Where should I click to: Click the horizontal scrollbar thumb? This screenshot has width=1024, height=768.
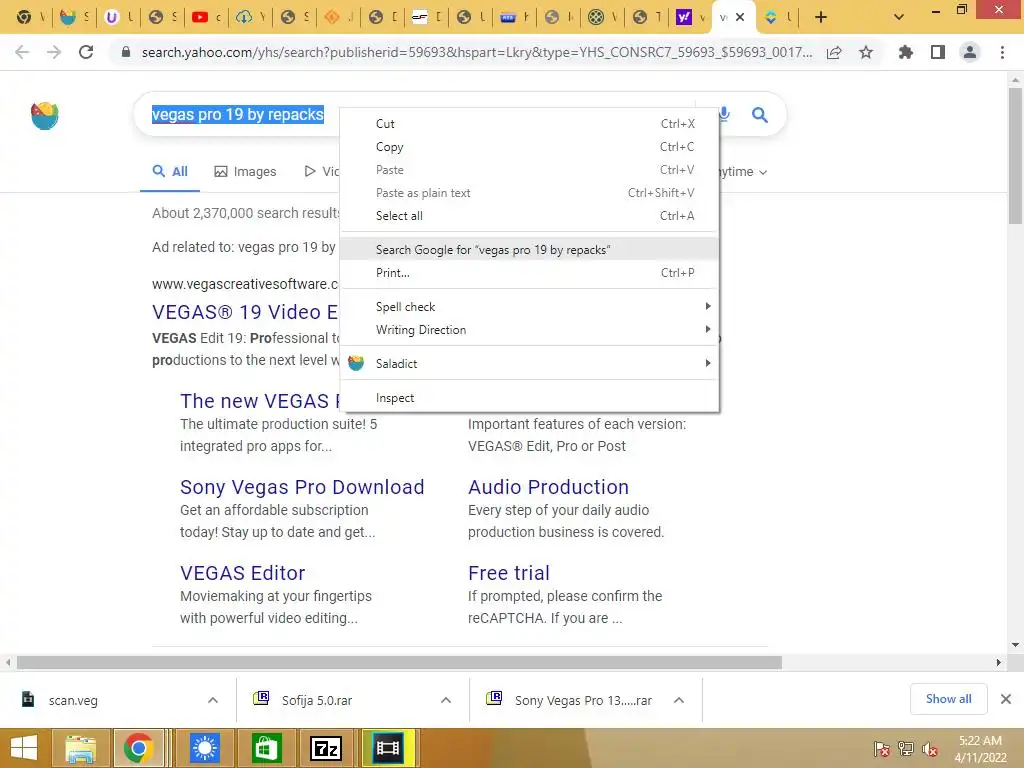coord(399,662)
